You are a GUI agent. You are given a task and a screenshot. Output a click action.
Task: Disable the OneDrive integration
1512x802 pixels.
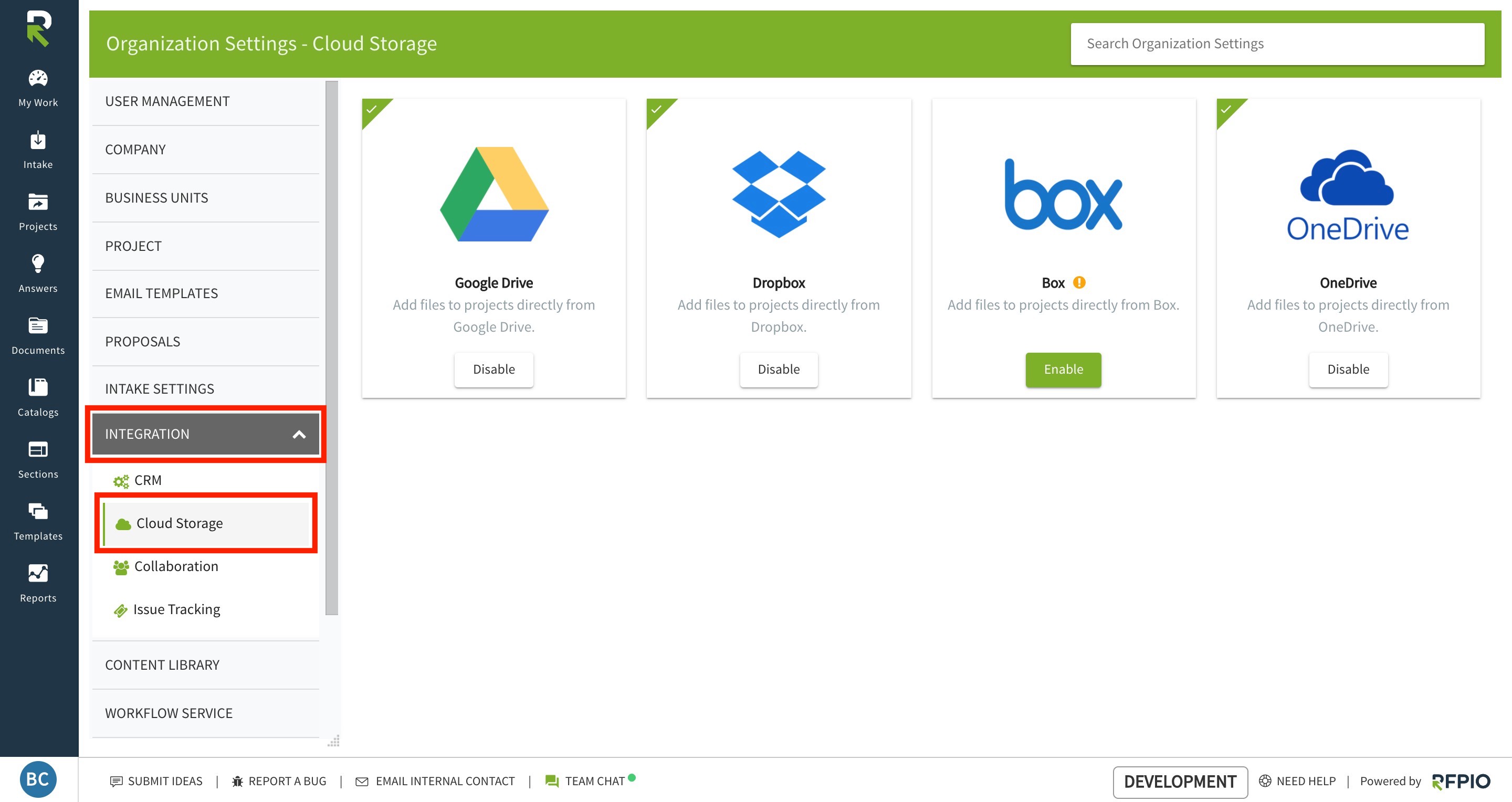pyautogui.click(x=1348, y=370)
